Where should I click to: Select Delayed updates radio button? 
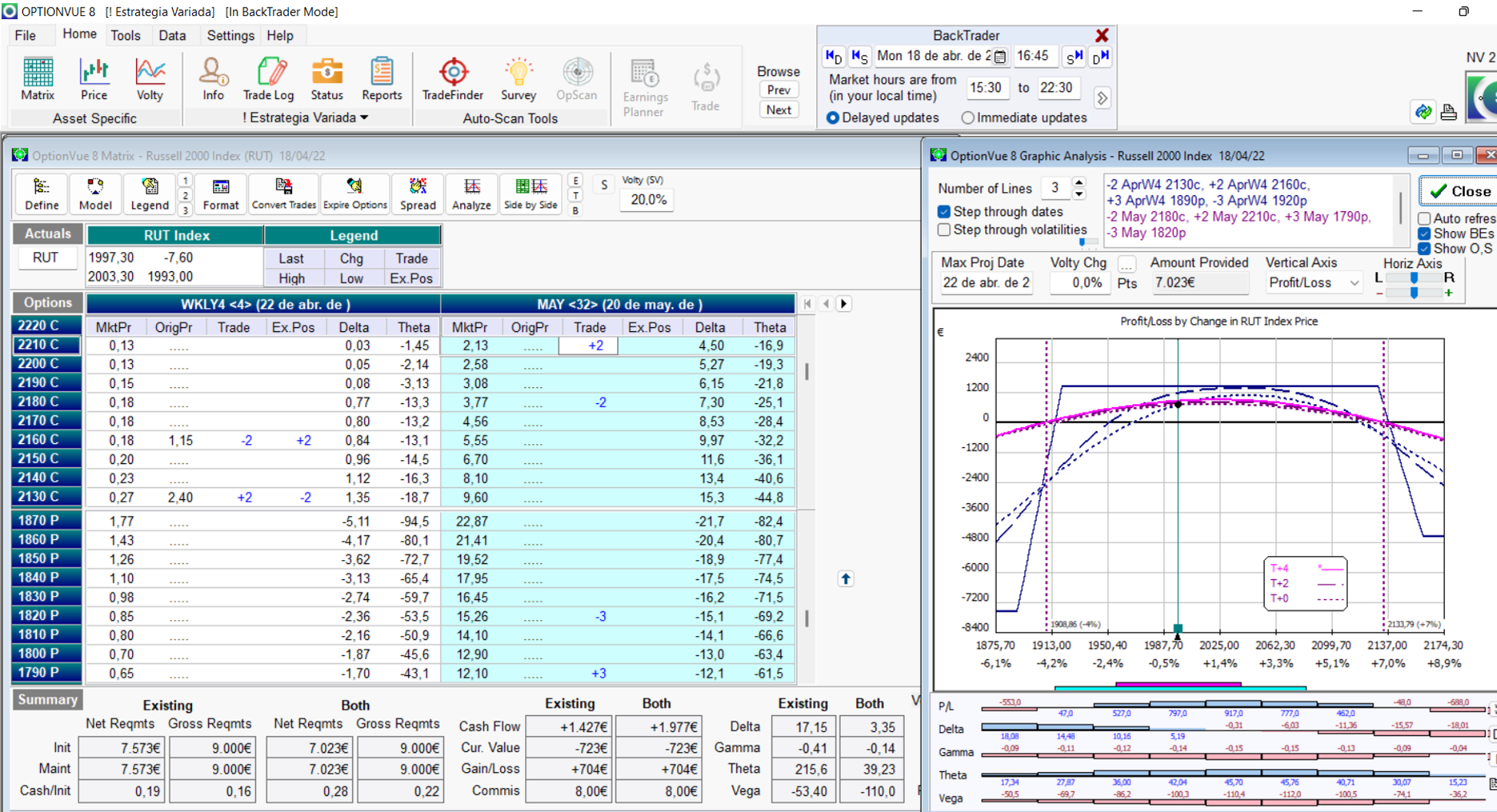click(x=832, y=118)
